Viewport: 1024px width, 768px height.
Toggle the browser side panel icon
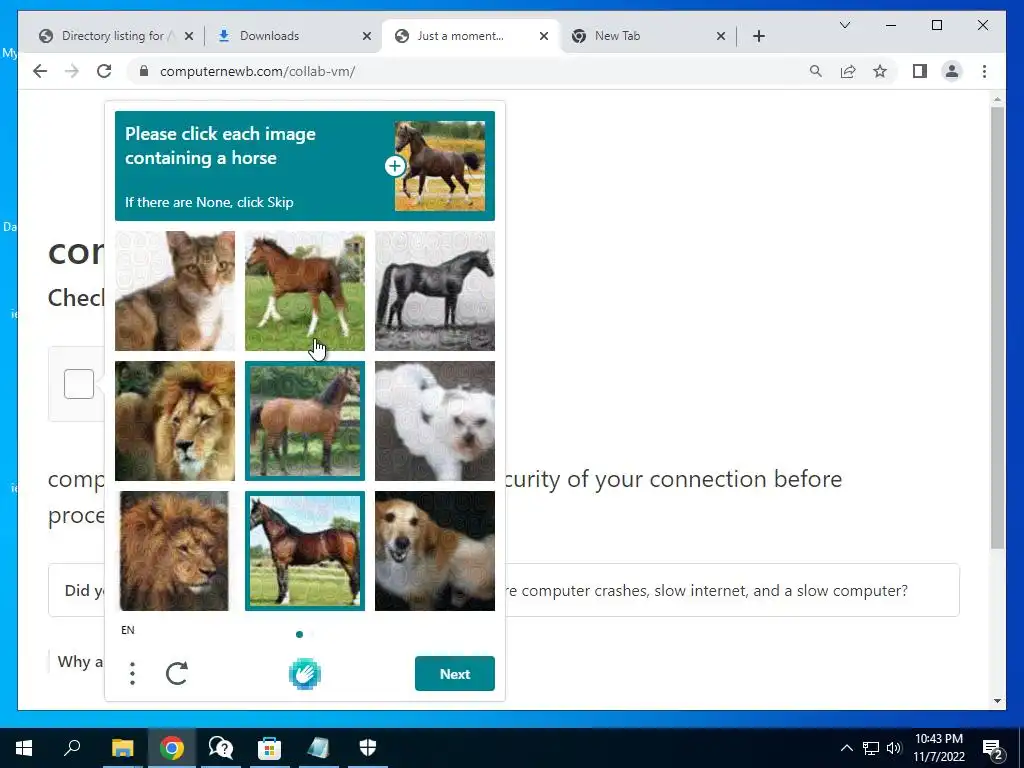pos(920,71)
